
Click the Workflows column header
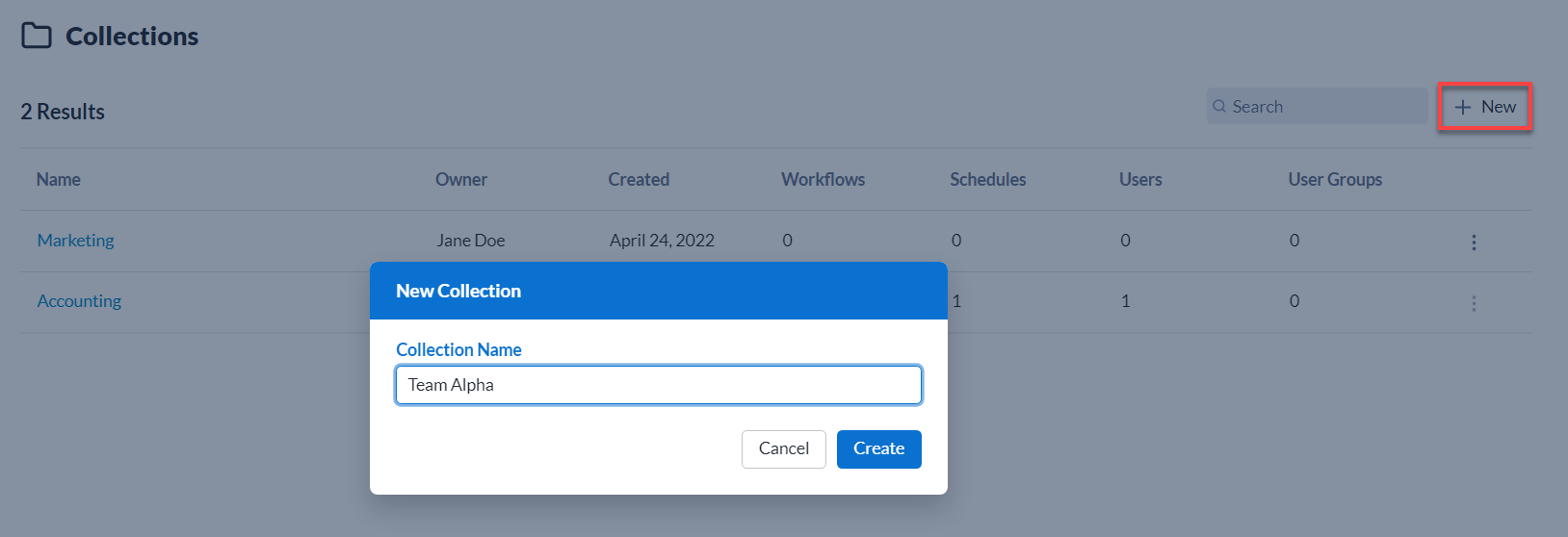(x=823, y=180)
